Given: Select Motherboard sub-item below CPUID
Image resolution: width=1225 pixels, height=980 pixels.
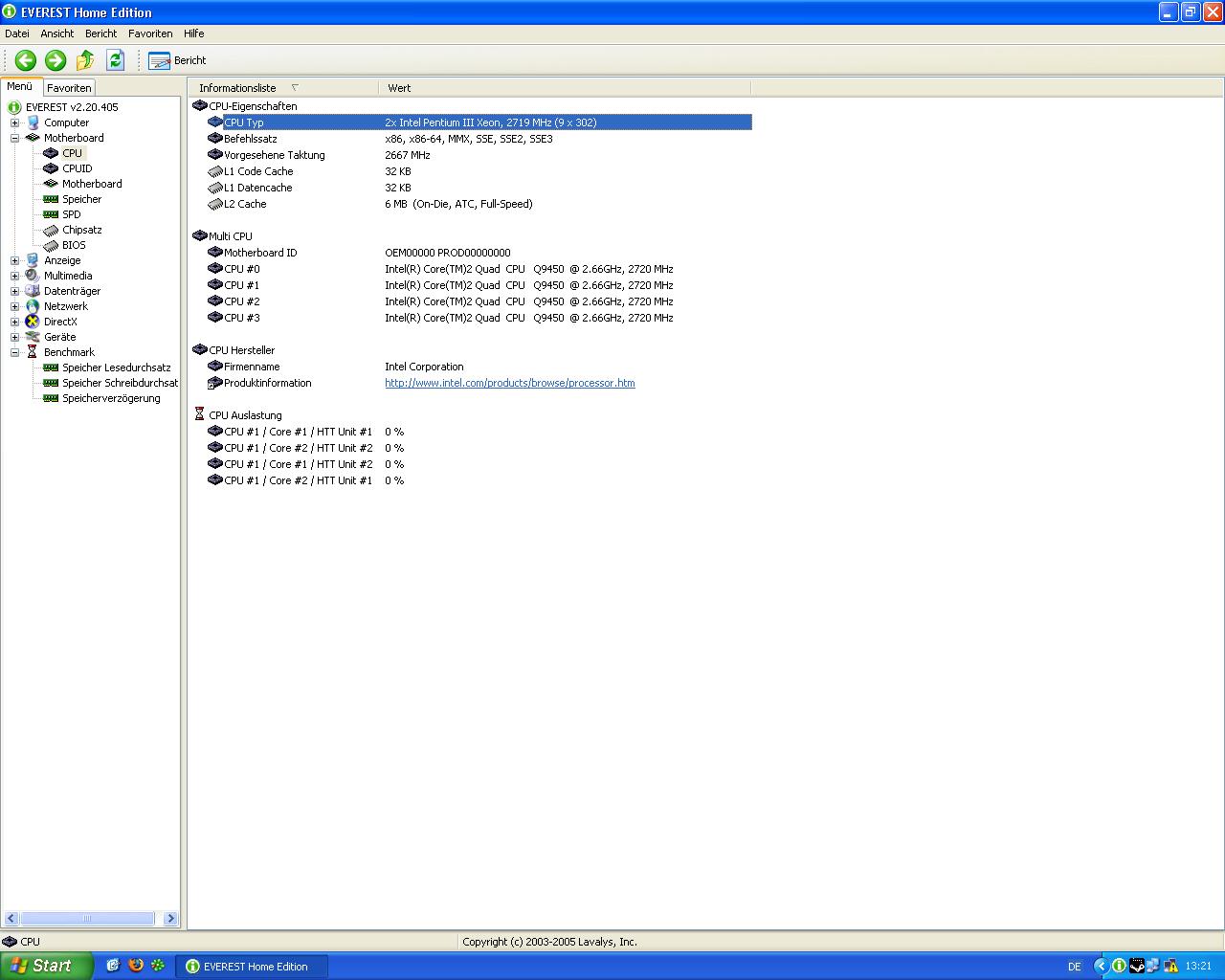Looking at the screenshot, I should pos(92,184).
